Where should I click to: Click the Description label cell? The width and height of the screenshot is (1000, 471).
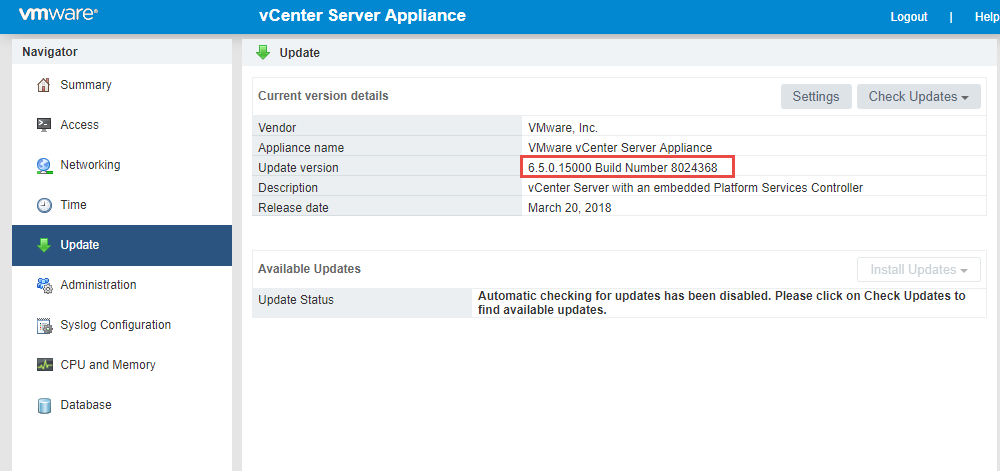(x=387, y=188)
